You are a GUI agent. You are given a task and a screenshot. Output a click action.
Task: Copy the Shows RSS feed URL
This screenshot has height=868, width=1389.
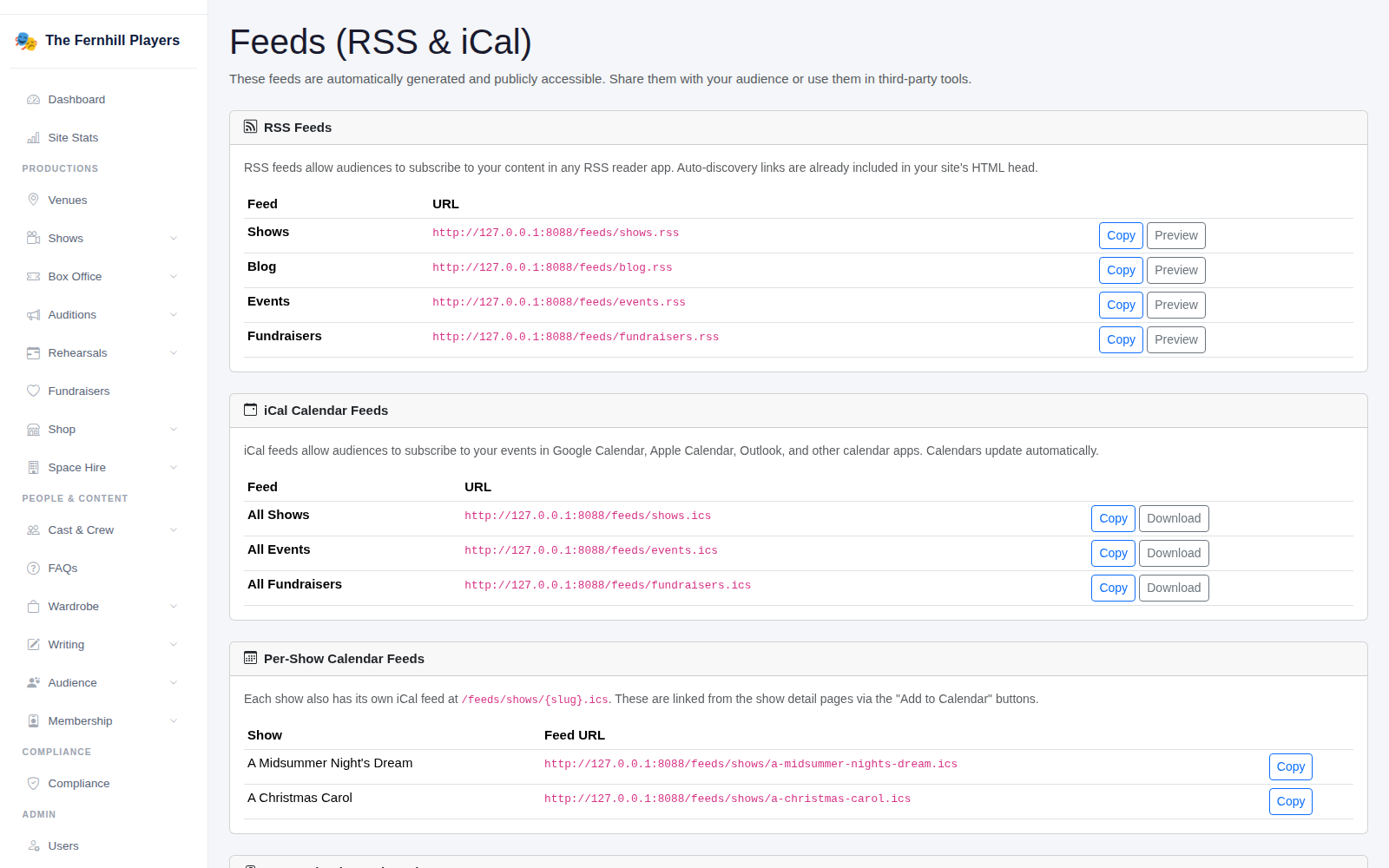coord(1121,235)
